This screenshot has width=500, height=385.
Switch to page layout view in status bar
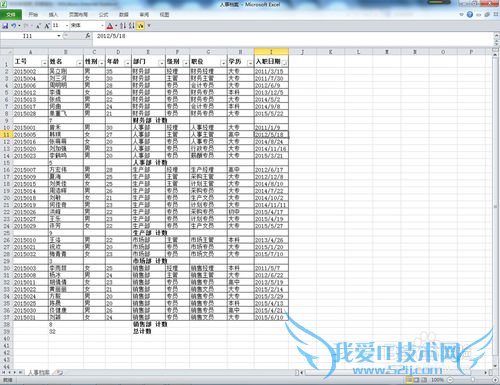[416, 380]
